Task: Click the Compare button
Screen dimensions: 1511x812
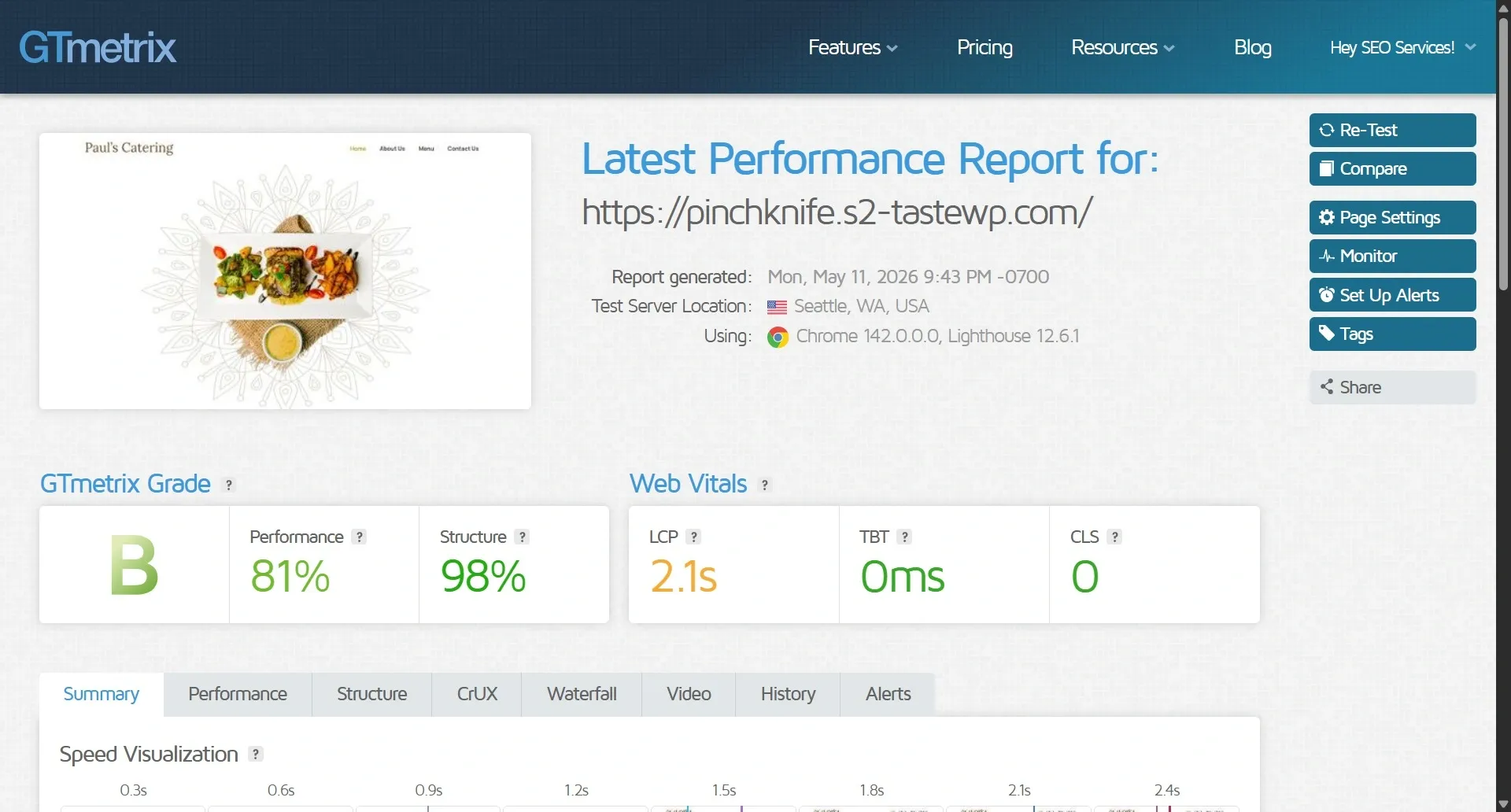Action: (x=1392, y=168)
